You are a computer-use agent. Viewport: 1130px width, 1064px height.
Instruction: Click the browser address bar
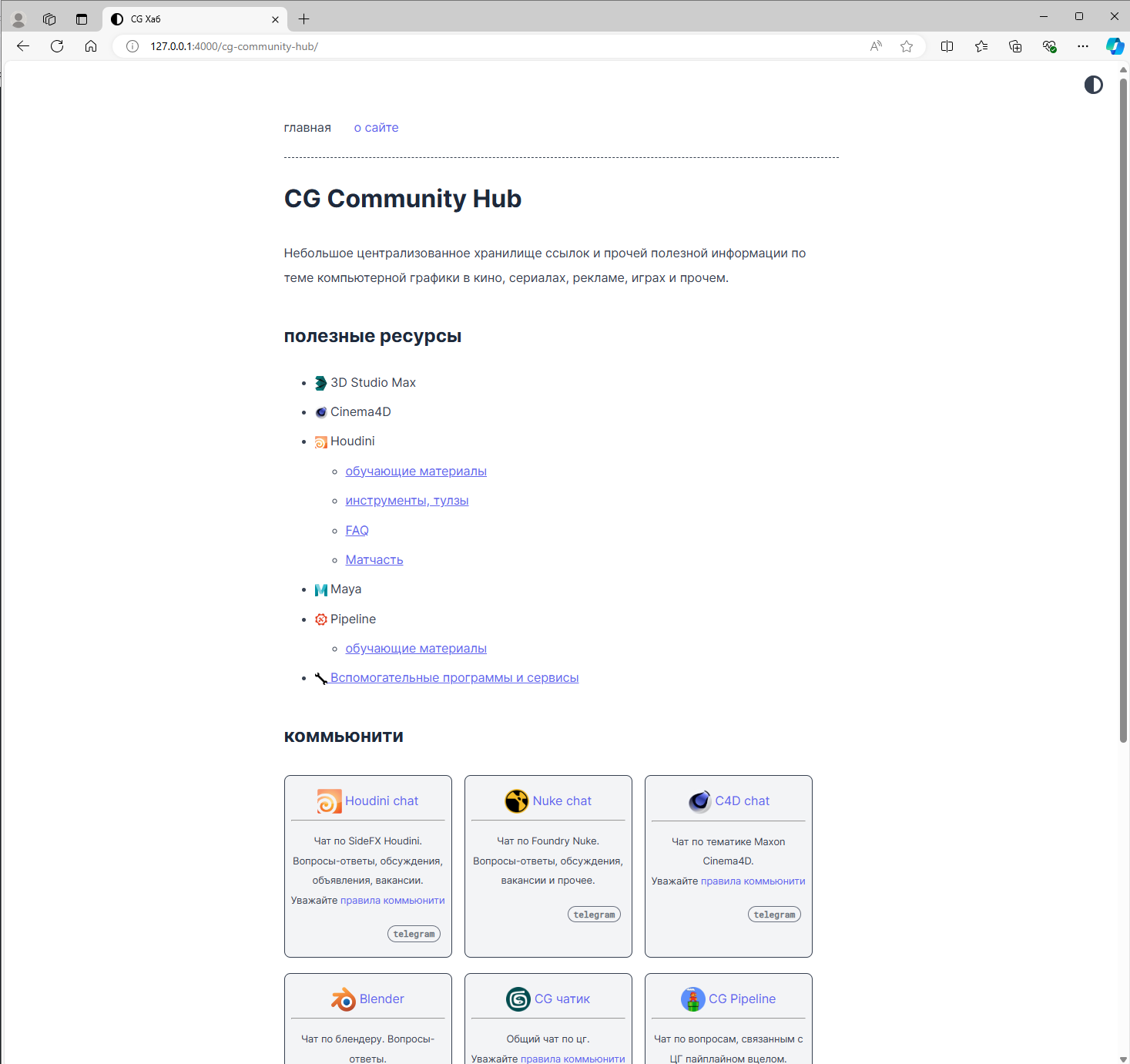click(x=501, y=46)
